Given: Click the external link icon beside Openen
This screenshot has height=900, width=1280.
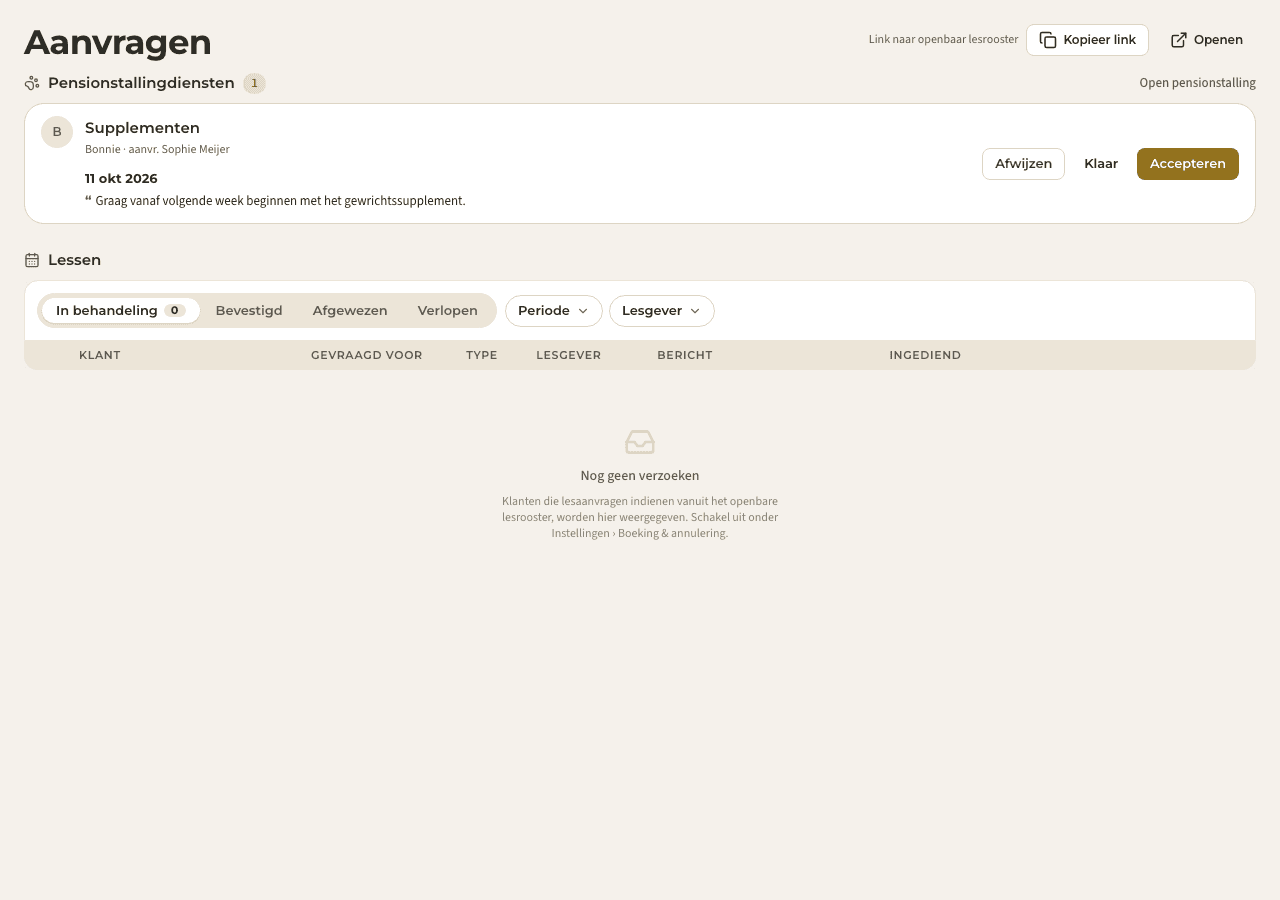Looking at the screenshot, I should 1179,40.
